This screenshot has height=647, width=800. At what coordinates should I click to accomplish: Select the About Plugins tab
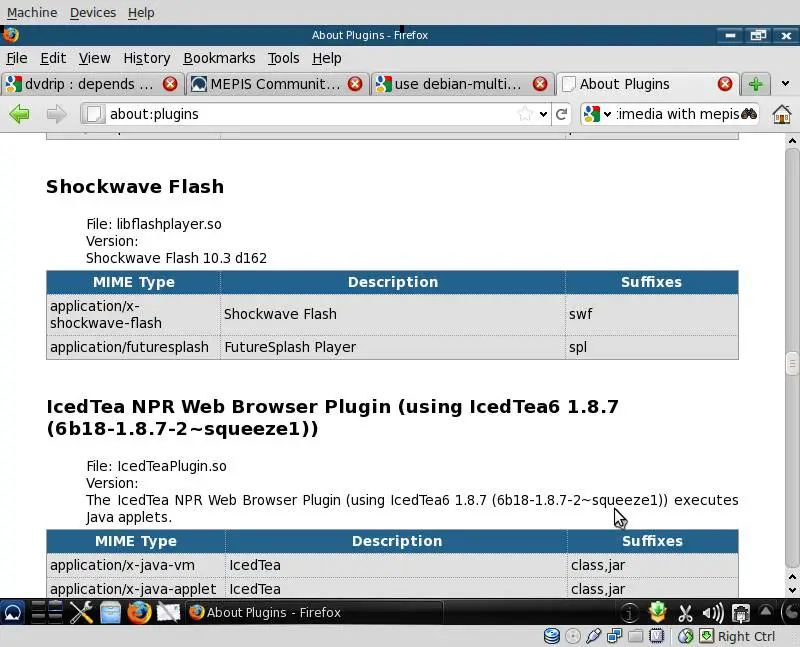647,84
